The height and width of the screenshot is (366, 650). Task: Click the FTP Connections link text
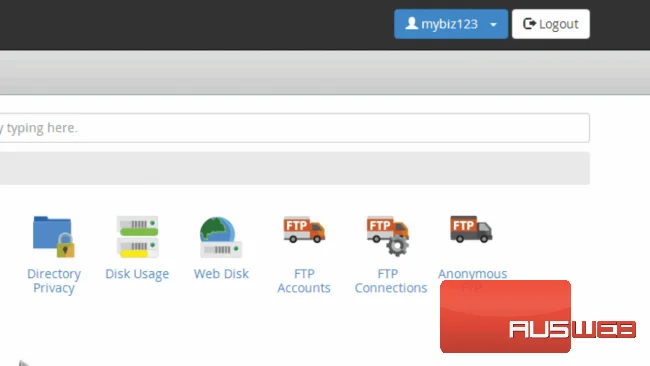[x=390, y=281]
